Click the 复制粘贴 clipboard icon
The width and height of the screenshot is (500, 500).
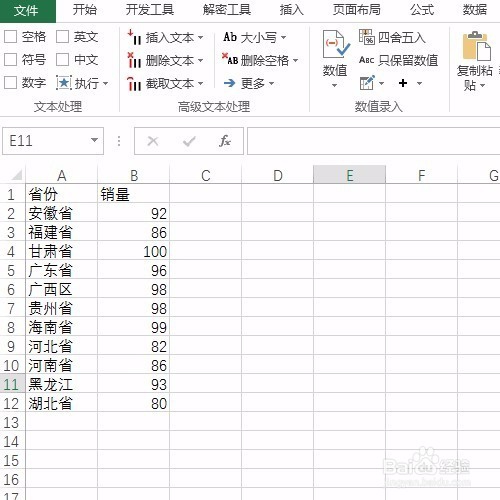(x=477, y=46)
